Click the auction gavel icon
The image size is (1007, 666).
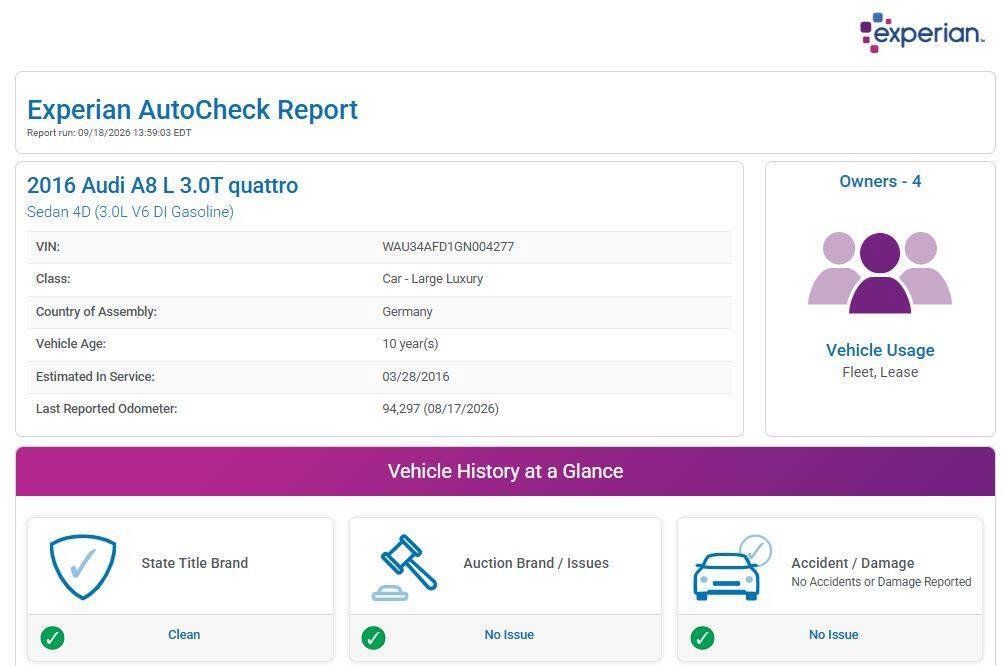coord(405,567)
